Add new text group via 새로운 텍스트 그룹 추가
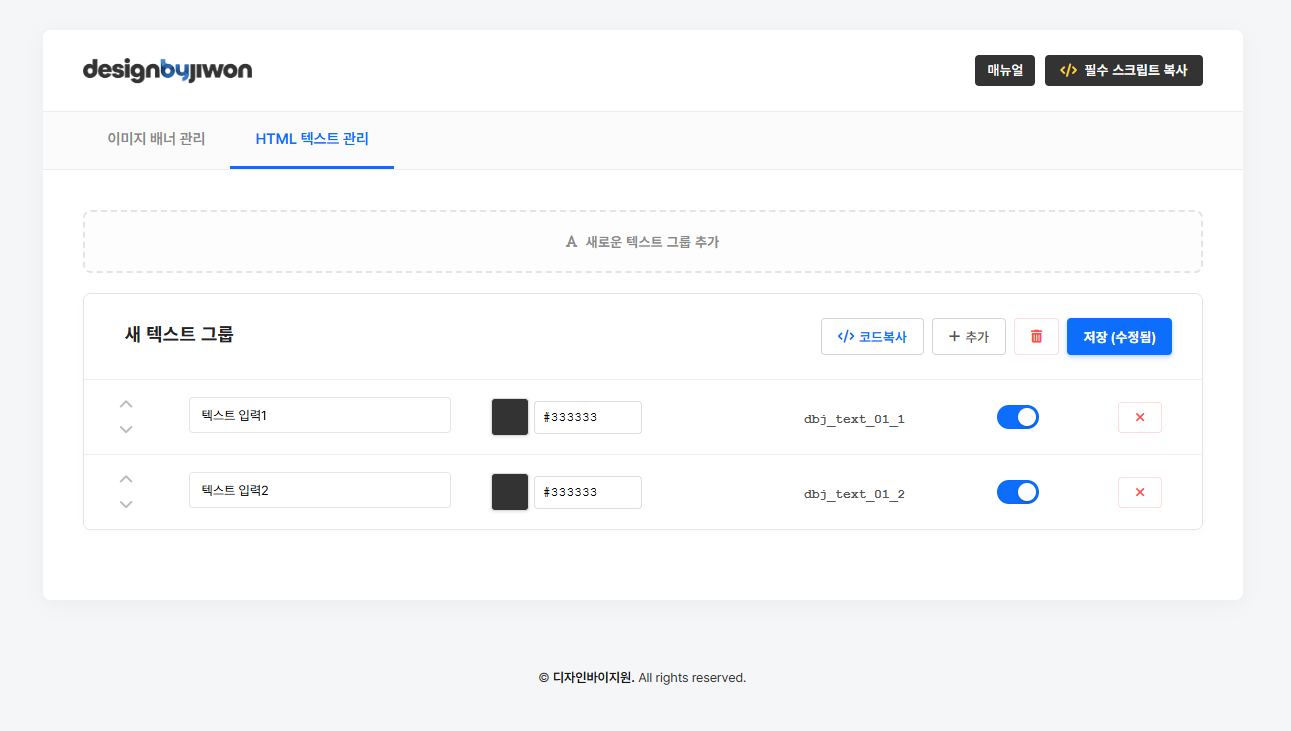Screen dimensions: 1291x731 (642, 242)
